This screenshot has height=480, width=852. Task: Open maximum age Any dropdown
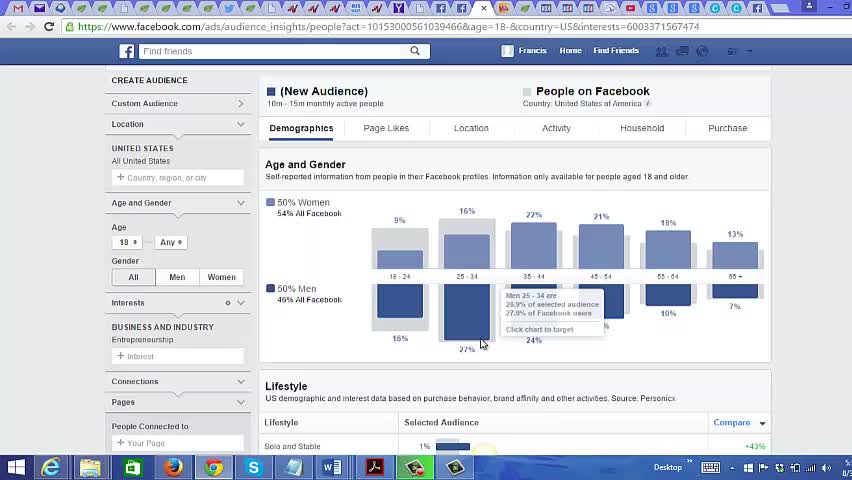[x=171, y=242]
